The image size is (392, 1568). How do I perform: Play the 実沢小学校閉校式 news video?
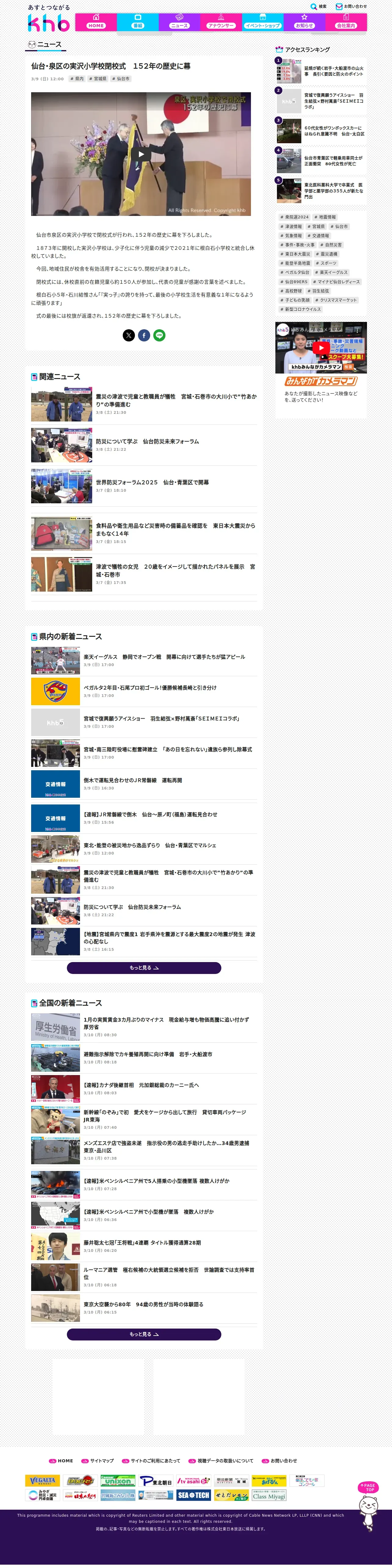141,154
